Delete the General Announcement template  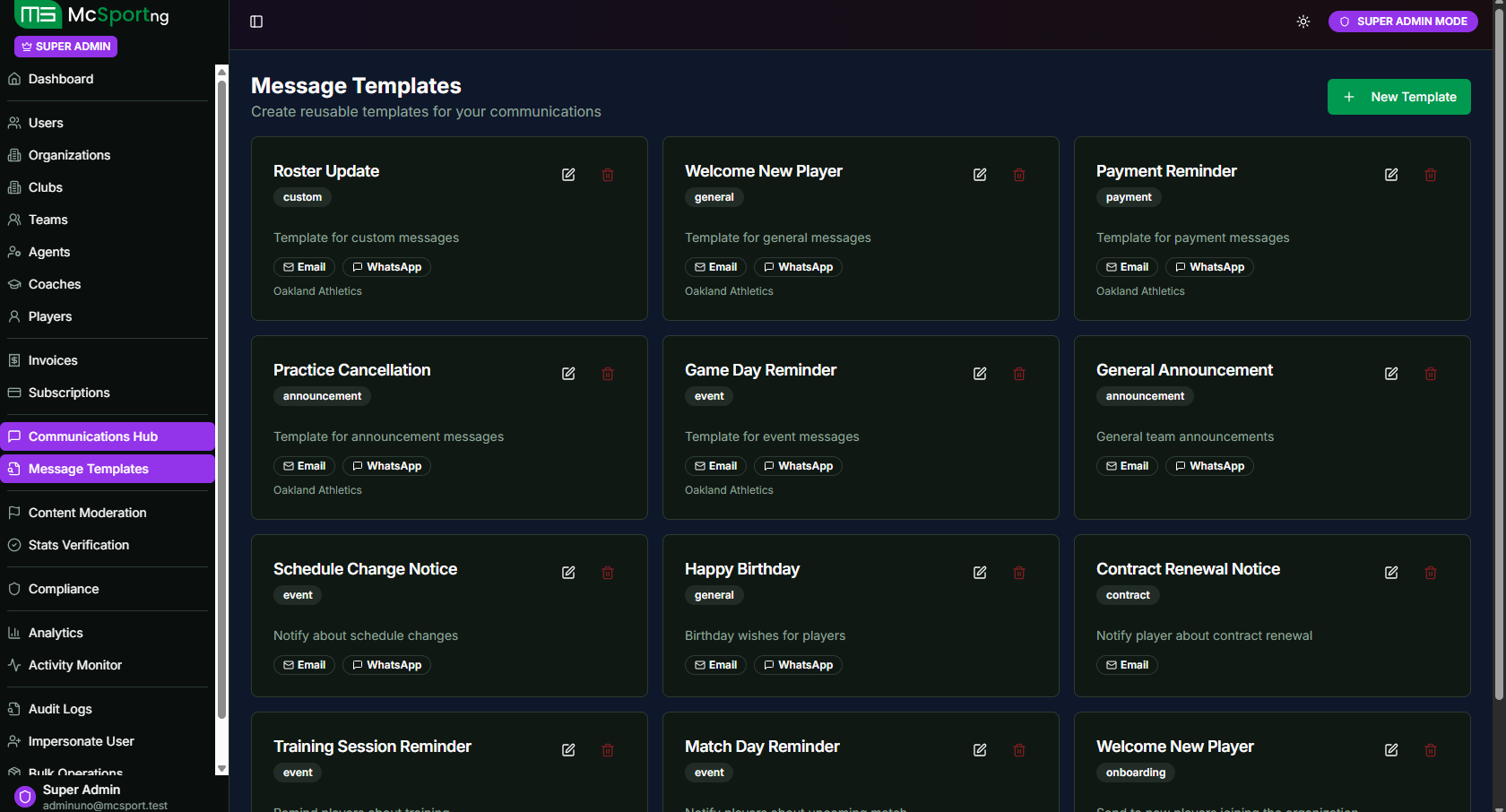[x=1431, y=373]
